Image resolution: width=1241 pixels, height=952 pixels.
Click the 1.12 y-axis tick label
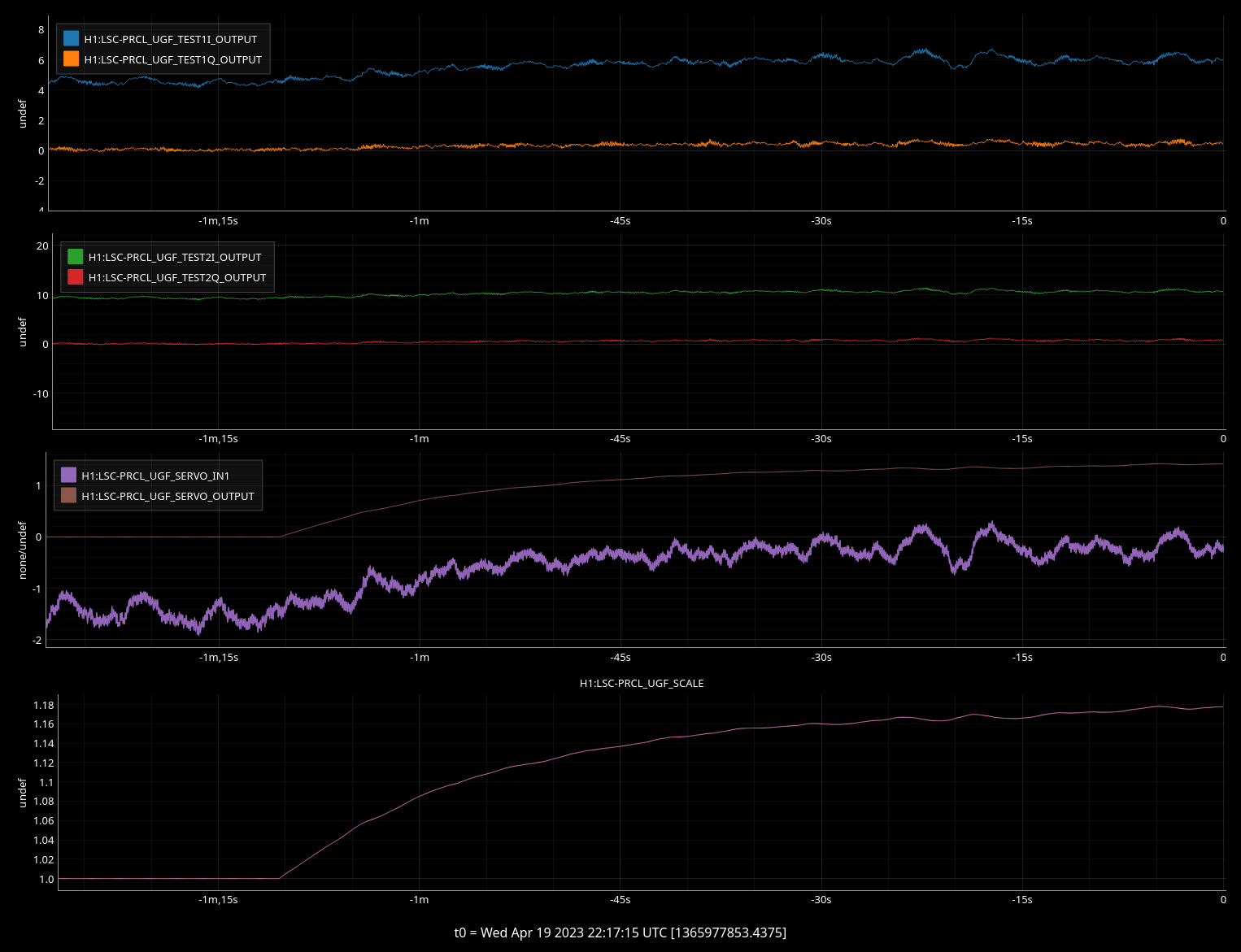(44, 763)
